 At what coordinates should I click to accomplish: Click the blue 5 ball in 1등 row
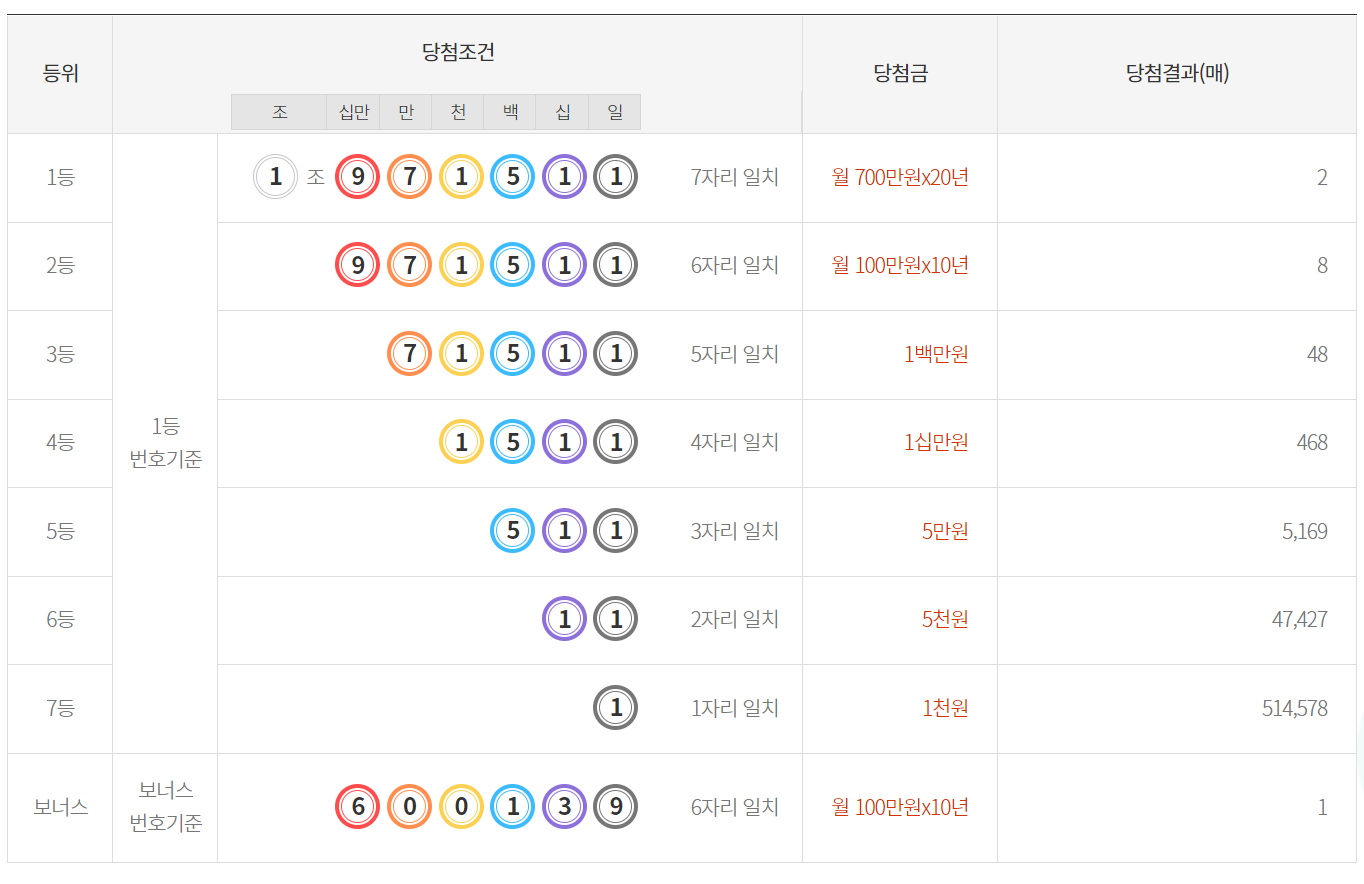(x=513, y=177)
